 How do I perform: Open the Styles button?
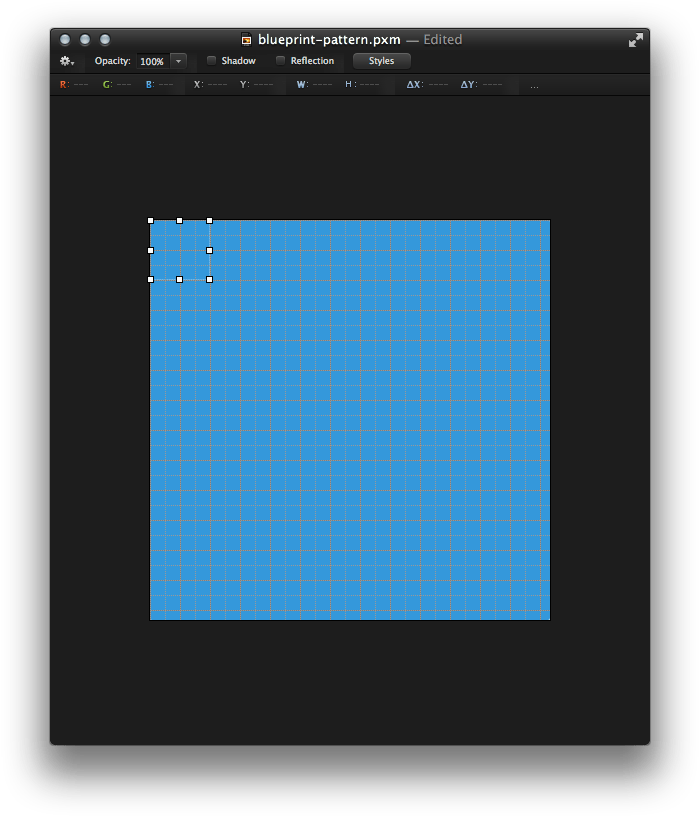tap(381, 61)
